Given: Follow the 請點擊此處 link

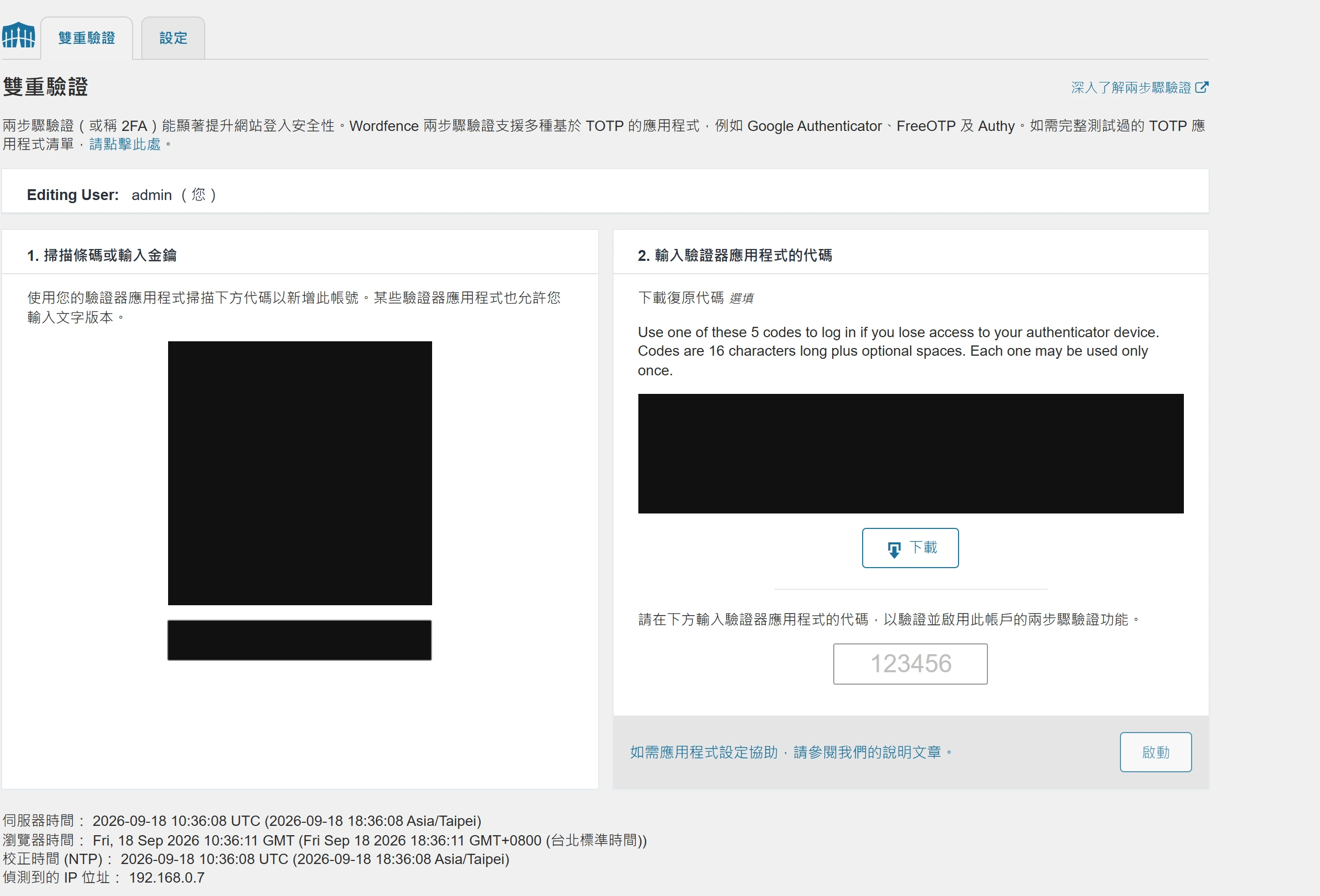Looking at the screenshot, I should pyautogui.click(x=125, y=144).
